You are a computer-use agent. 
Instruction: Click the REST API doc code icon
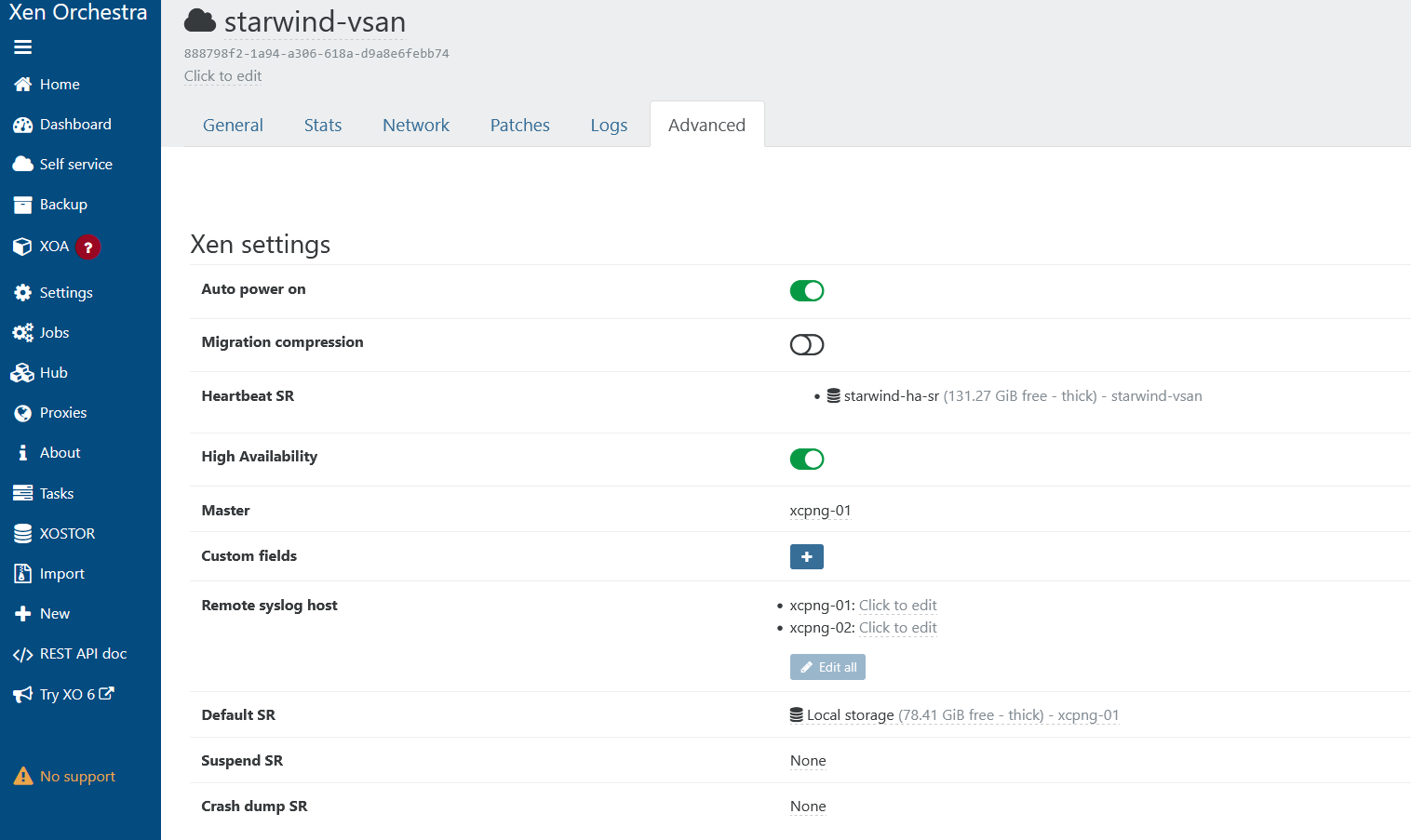(23, 655)
